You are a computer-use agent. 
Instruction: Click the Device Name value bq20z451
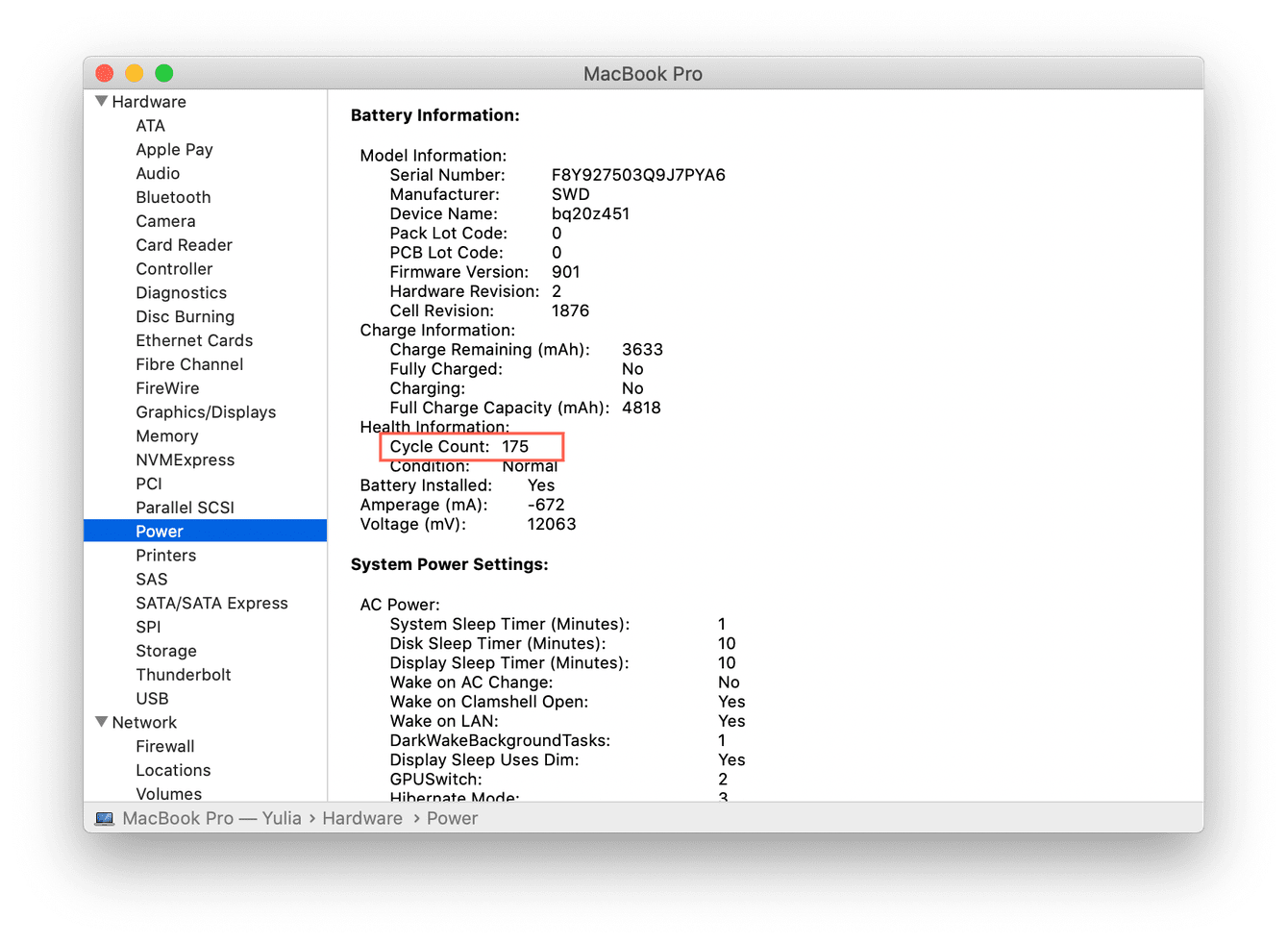tap(590, 213)
